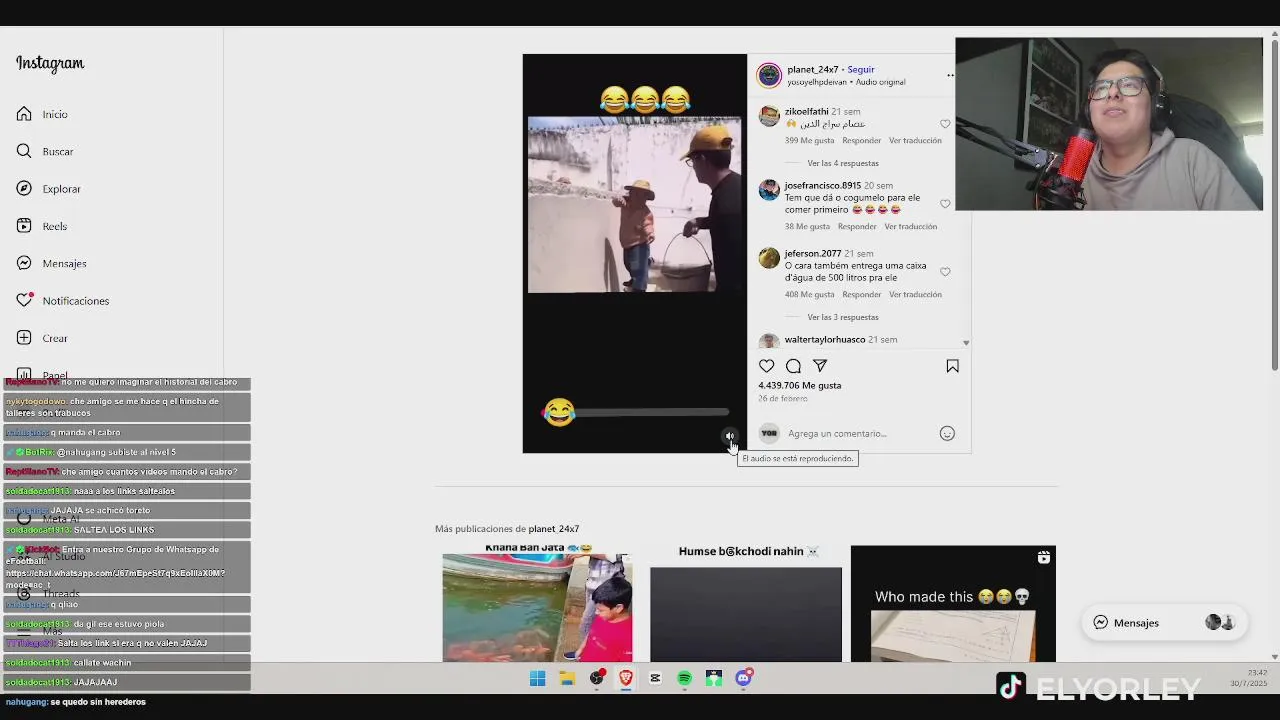This screenshot has width=1280, height=720.
Task: Open green crown app taskbar icon
Action: point(714,678)
